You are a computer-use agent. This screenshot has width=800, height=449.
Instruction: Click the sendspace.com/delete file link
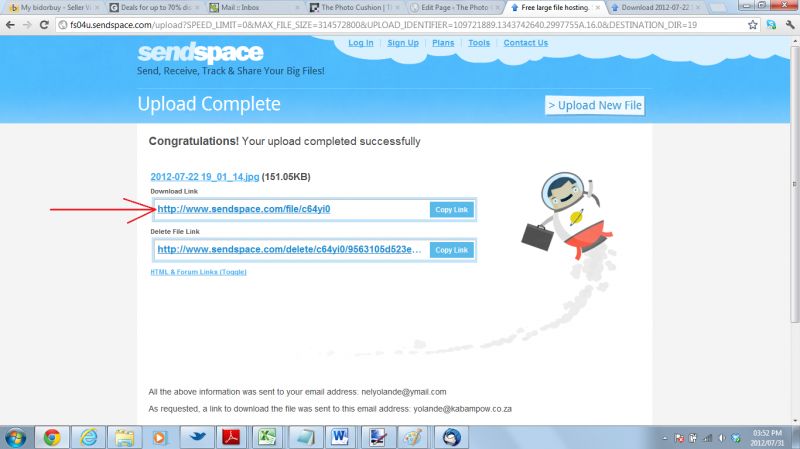289,249
